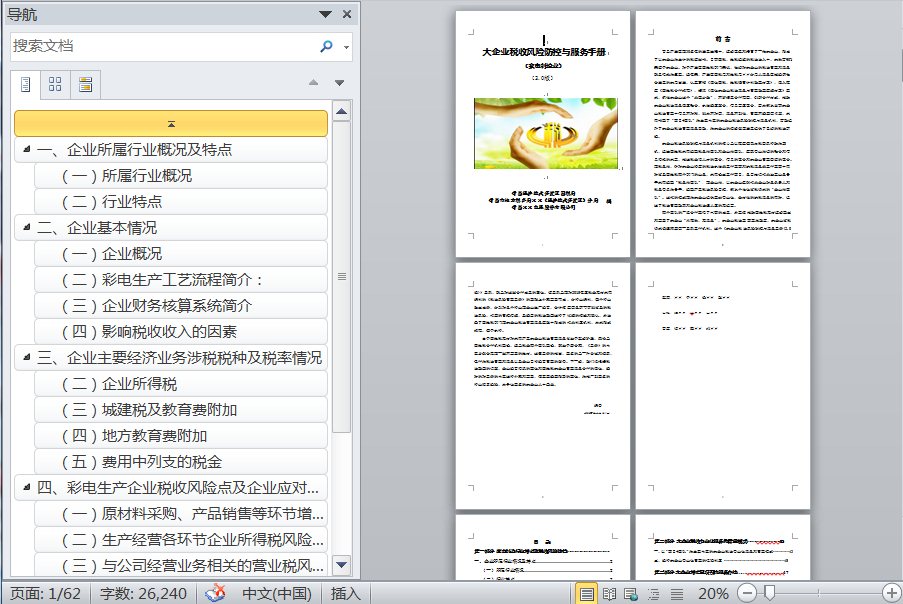Open navigation pane options dropdown arrow
Image resolution: width=903 pixels, height=604 pixels.
[326, 14]
